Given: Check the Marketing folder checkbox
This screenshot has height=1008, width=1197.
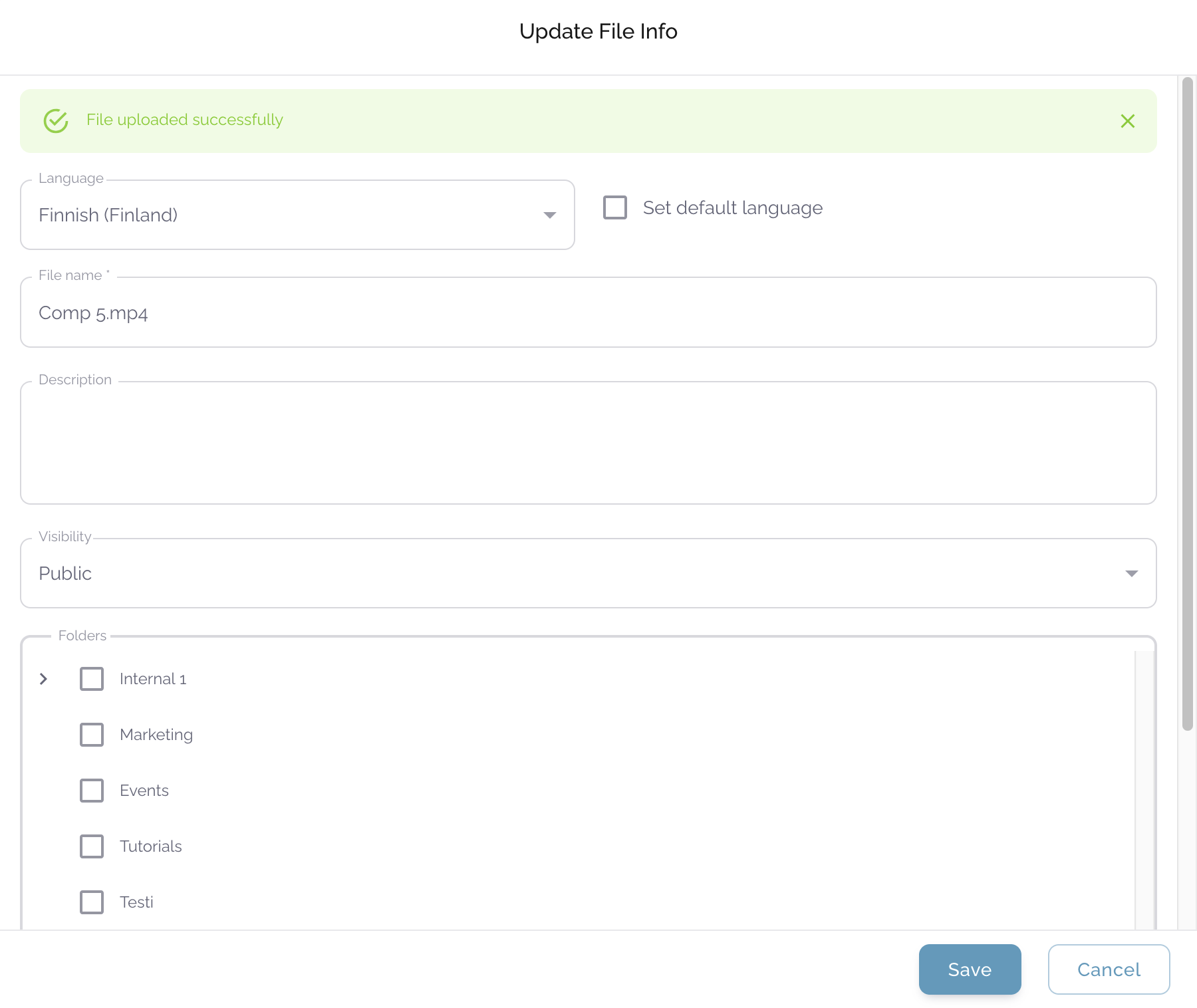Looking at the screenshot, I should [x=92, y=735].
